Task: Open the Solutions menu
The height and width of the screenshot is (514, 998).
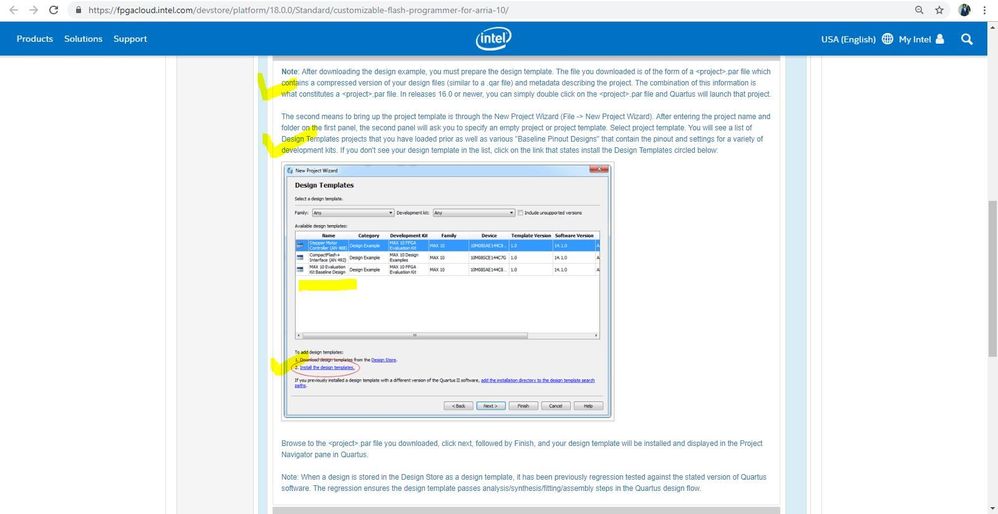Action: coord(83,39)
